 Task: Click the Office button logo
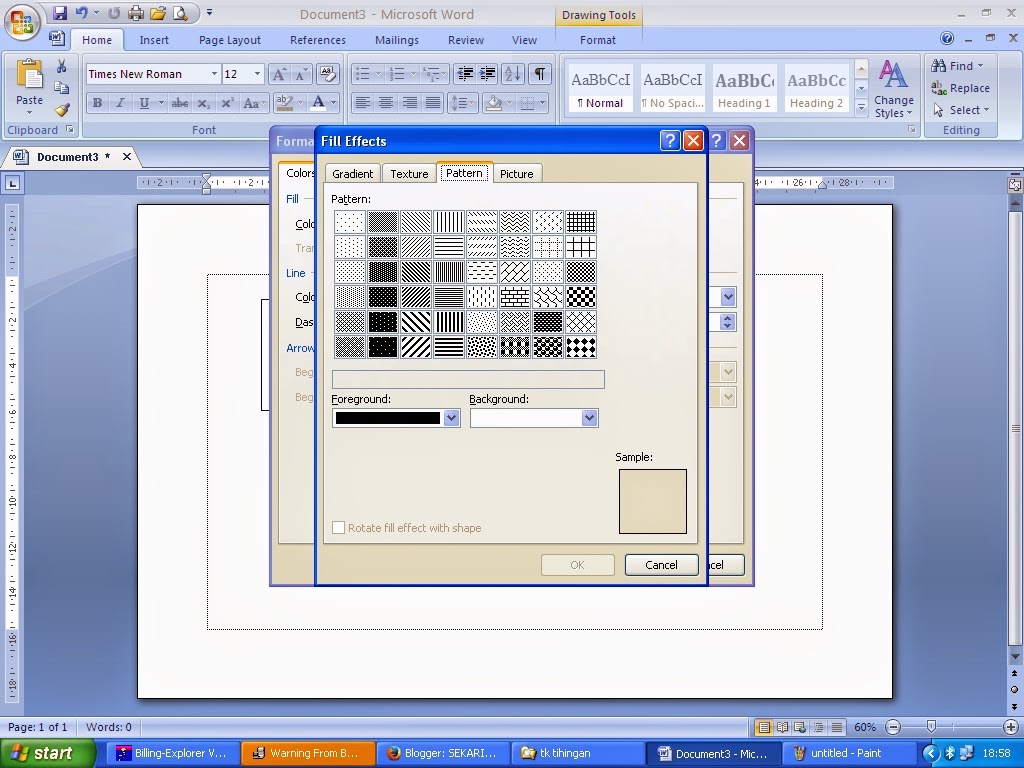[22, 22]
